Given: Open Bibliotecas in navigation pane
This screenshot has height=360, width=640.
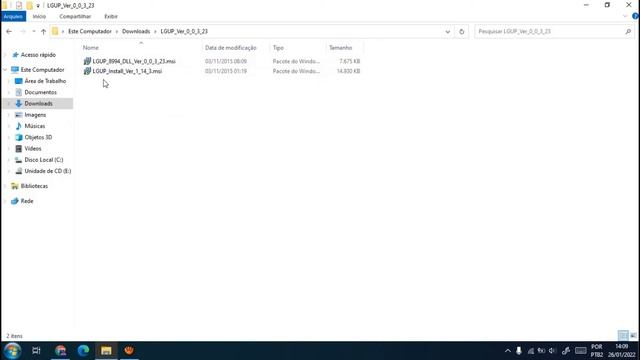Looking at the screenshot, I should point(34,186).
